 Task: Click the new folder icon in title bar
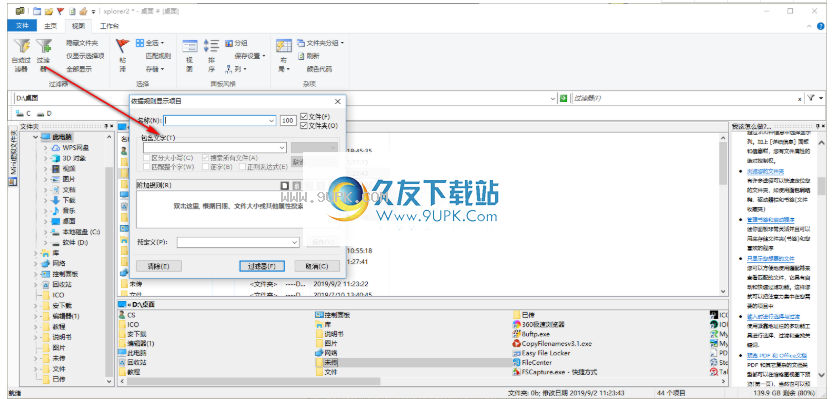[x=37, y=11]
